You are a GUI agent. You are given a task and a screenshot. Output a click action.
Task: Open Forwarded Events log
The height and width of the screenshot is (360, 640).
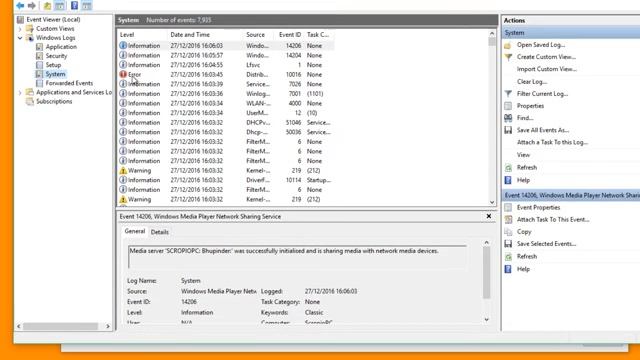coord(69,83)
